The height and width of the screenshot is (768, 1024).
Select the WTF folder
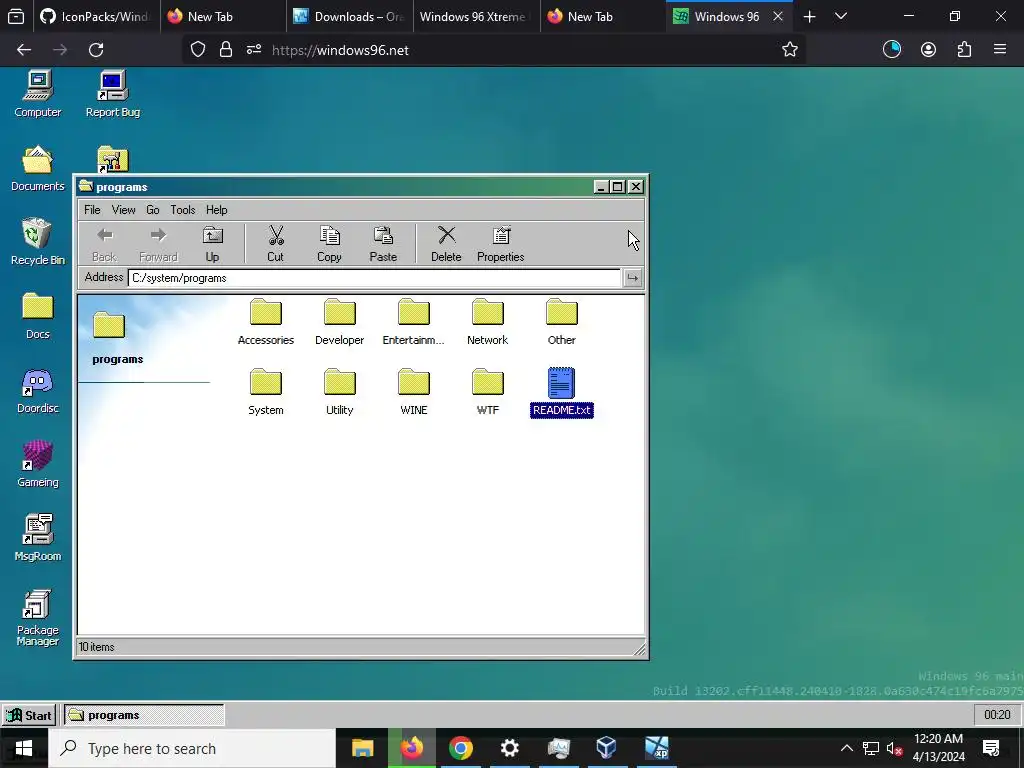pyautogui.click(x=488, y=392)
